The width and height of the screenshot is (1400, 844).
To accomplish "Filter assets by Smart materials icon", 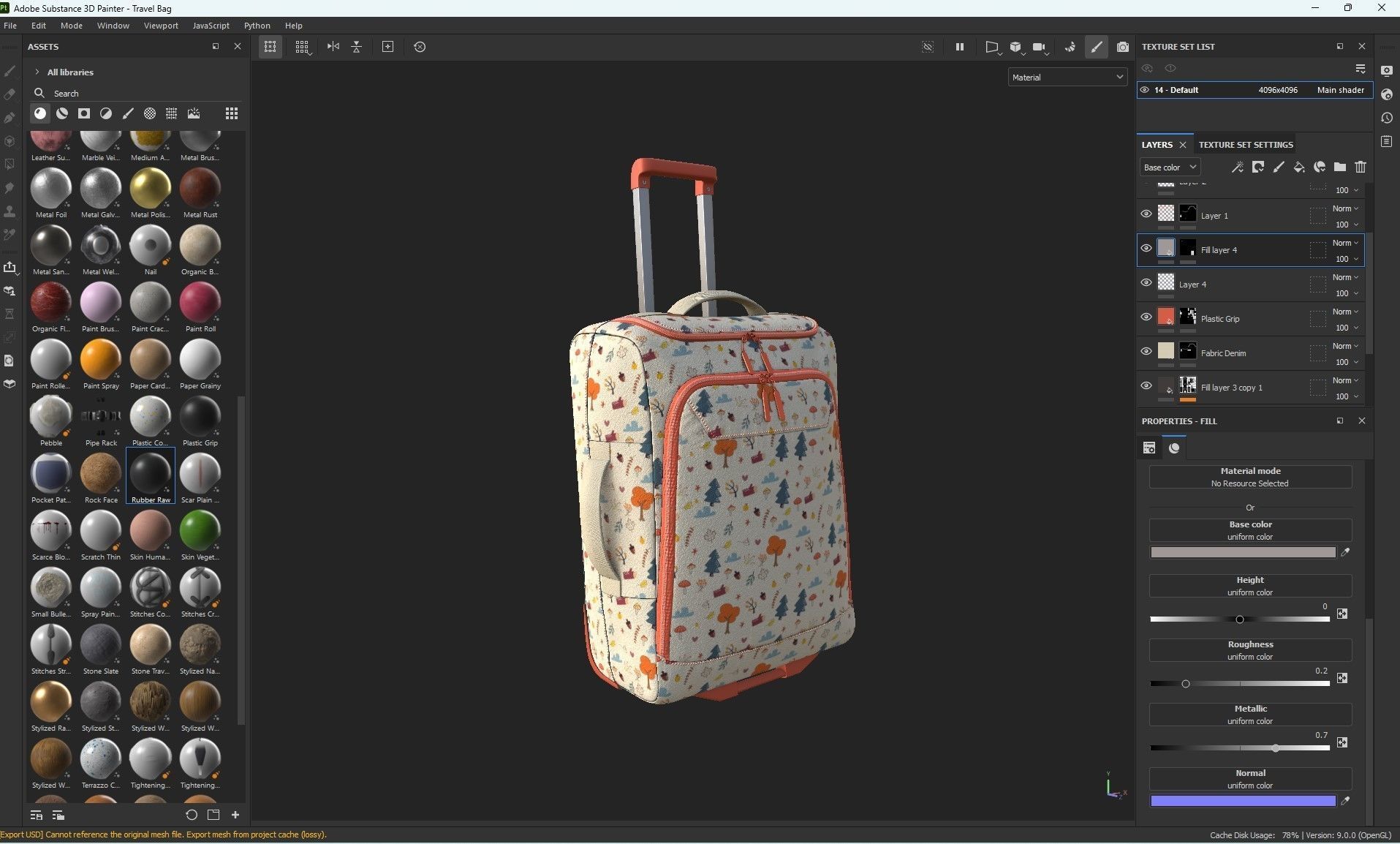I will pyautogui.click(x=62, y=113).
